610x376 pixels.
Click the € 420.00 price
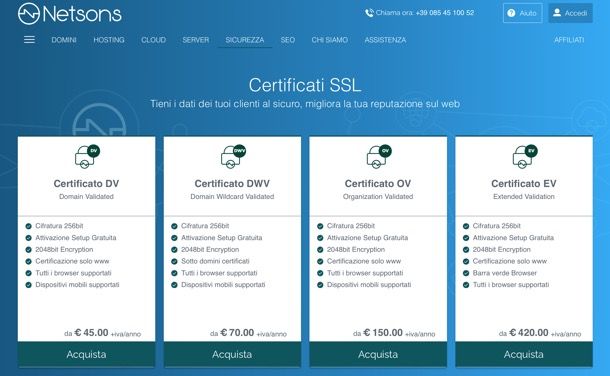pyautogui.click(x=529, y=333)
